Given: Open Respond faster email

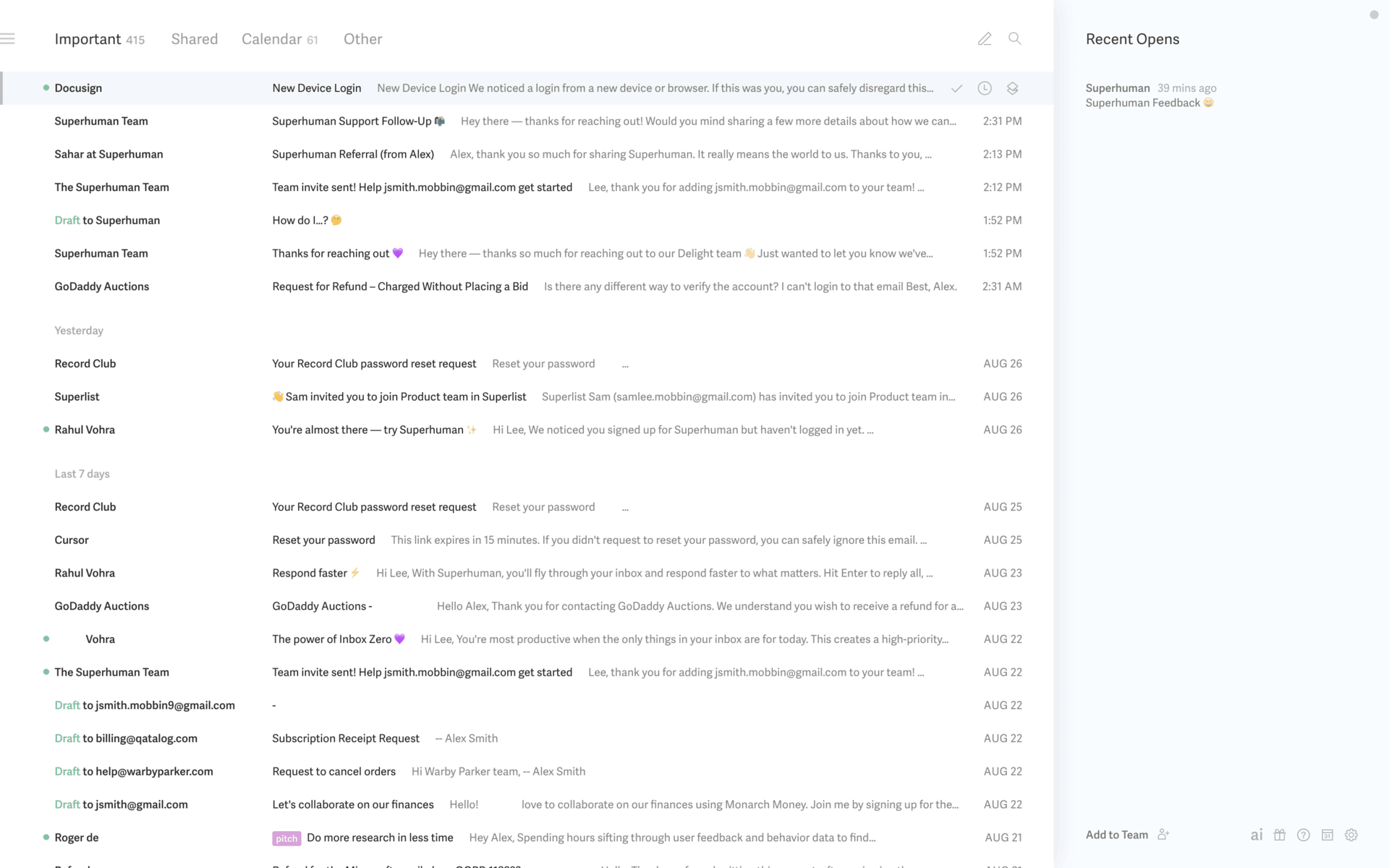Looking at the screenshot, I should [527, 573].
